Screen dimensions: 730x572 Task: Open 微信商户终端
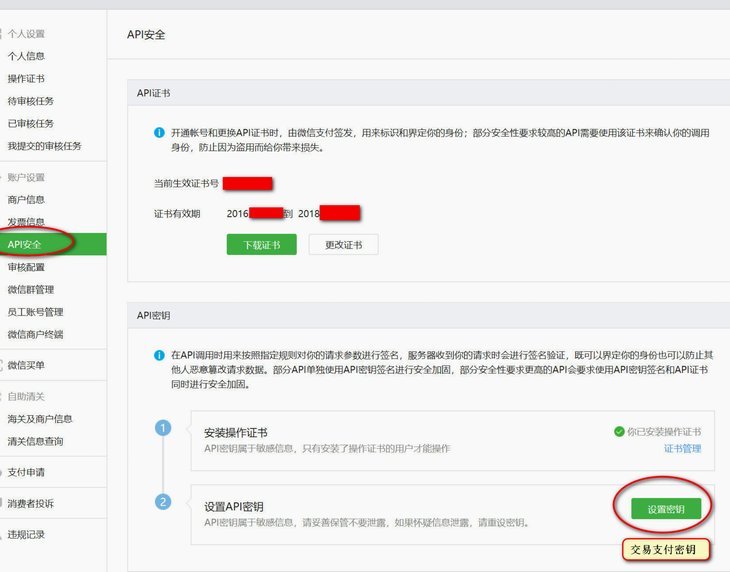pyautogui.click(x=35, y=334)
